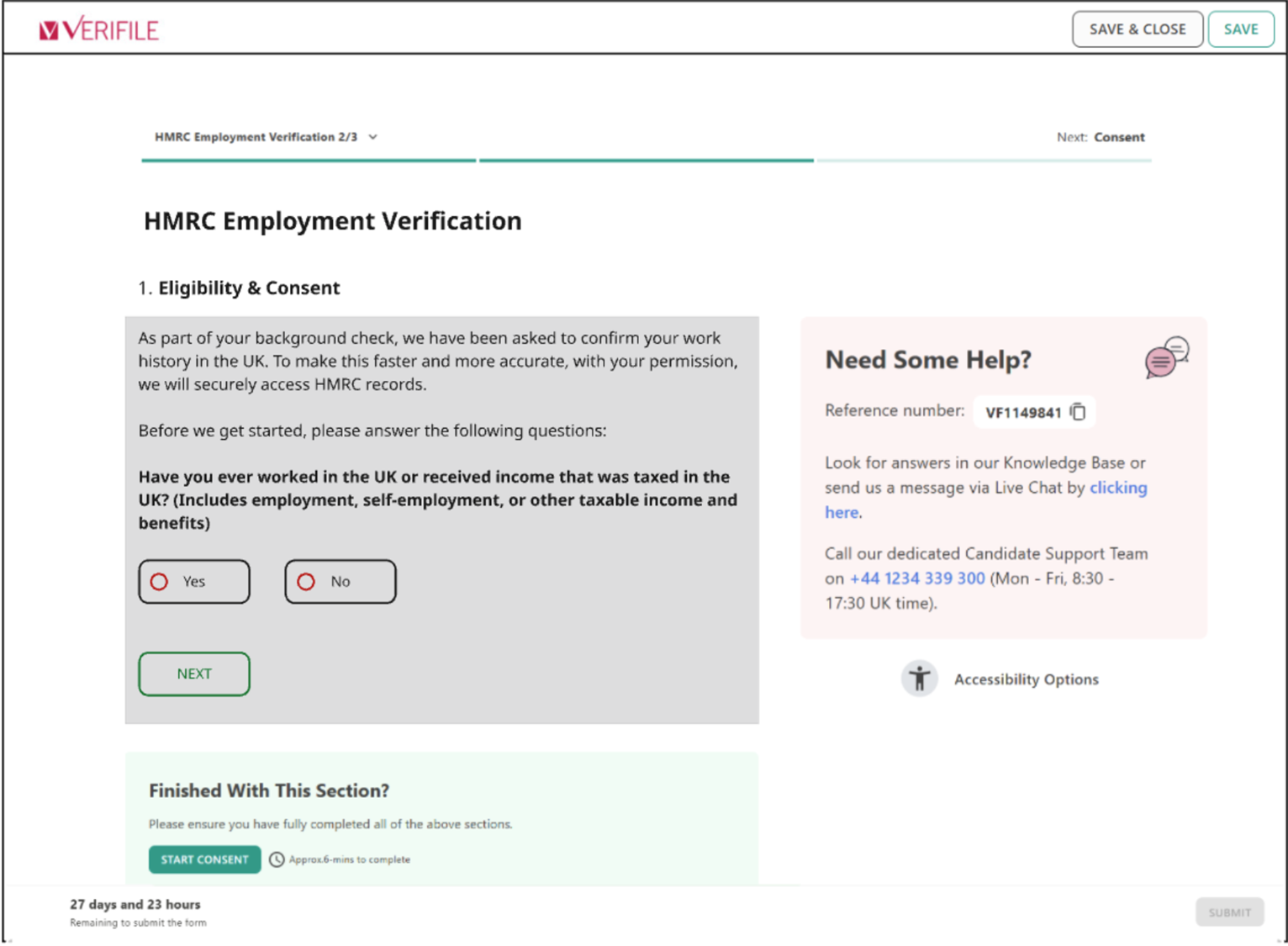Click the 'Have you ever worked in the UK' question
This screenshot has width=1288, height=946.
[x=438, y=500]
